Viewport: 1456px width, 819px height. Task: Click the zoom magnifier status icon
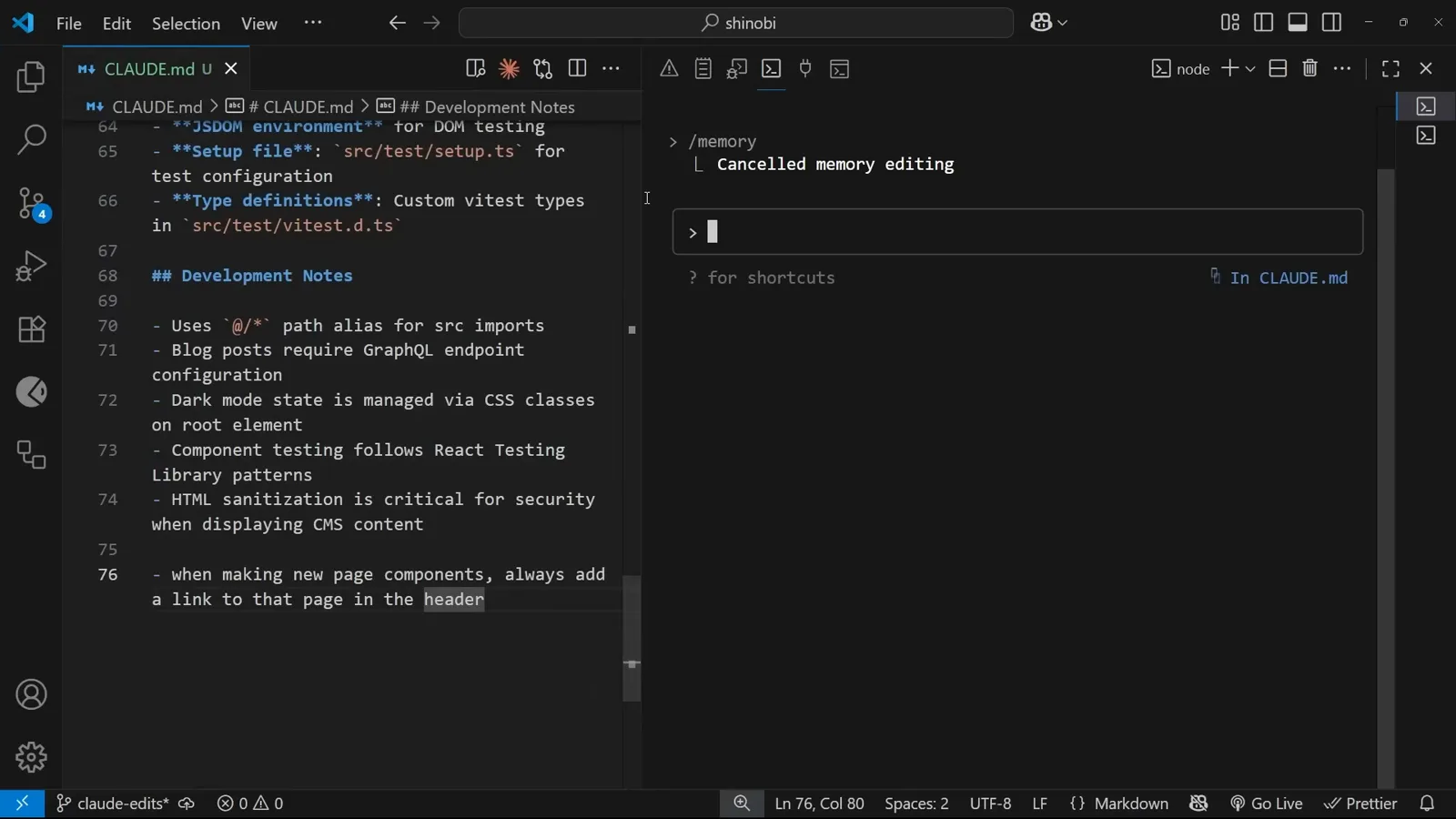[x=742, y=804]
